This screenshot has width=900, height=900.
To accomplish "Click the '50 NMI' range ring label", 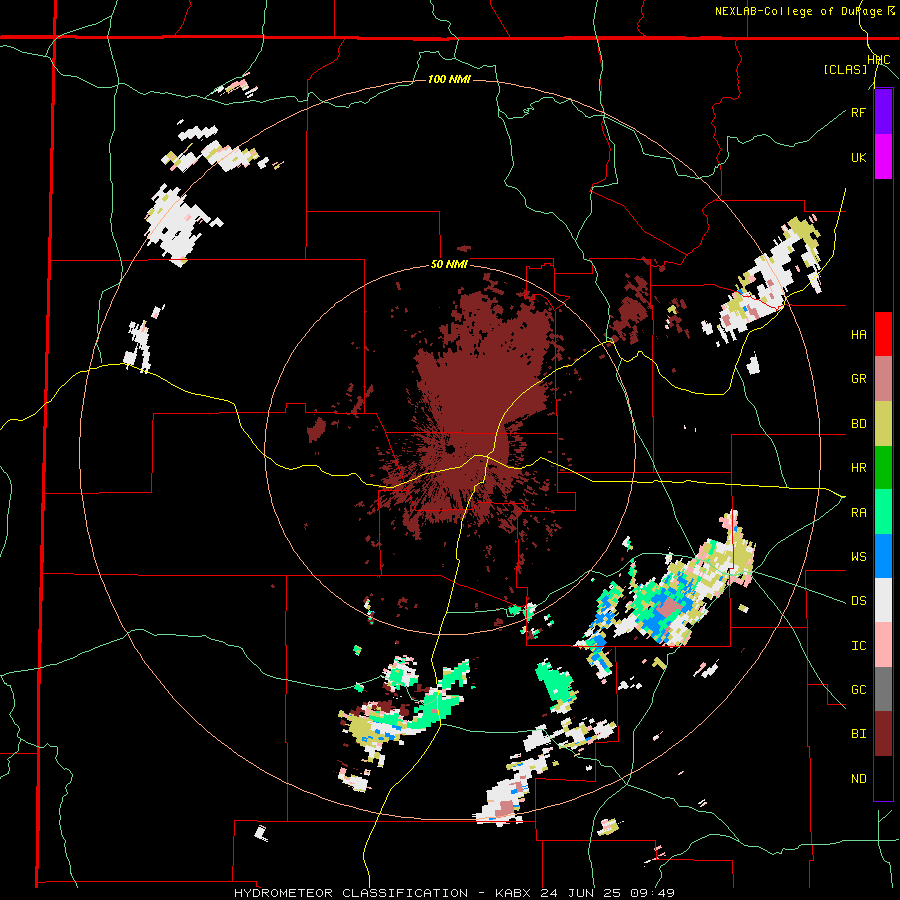I will click(449, 265).
